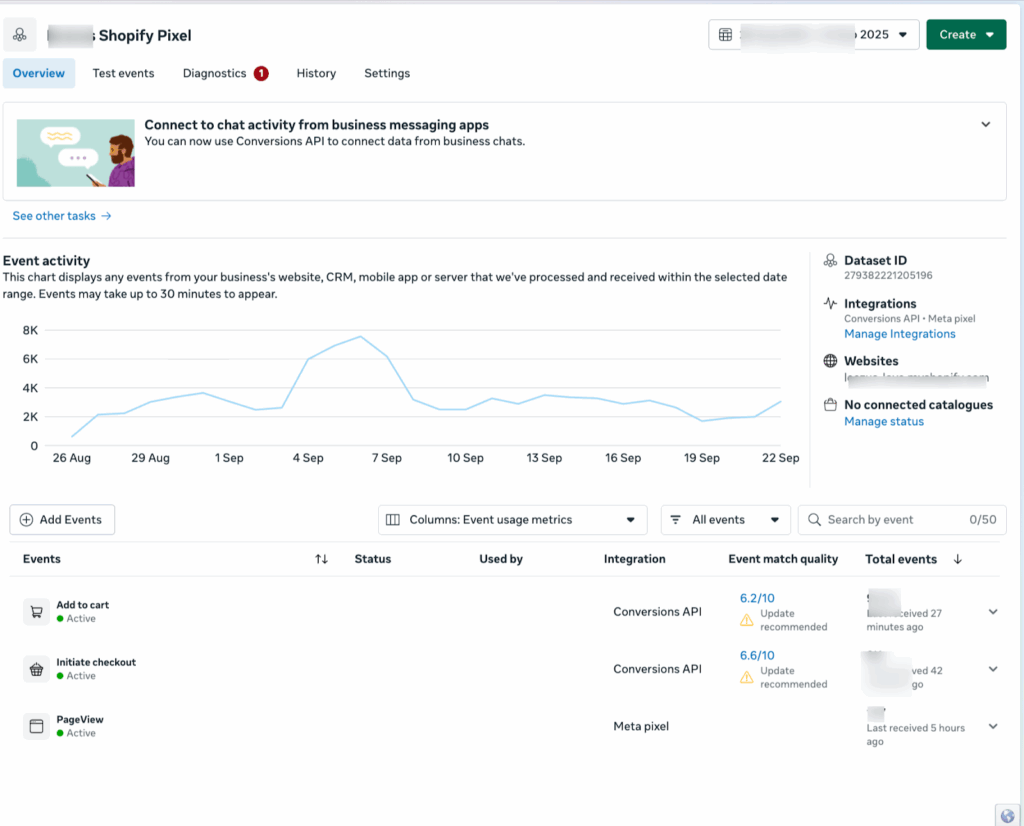Collapse the Connect to chat activity banner

985,125
